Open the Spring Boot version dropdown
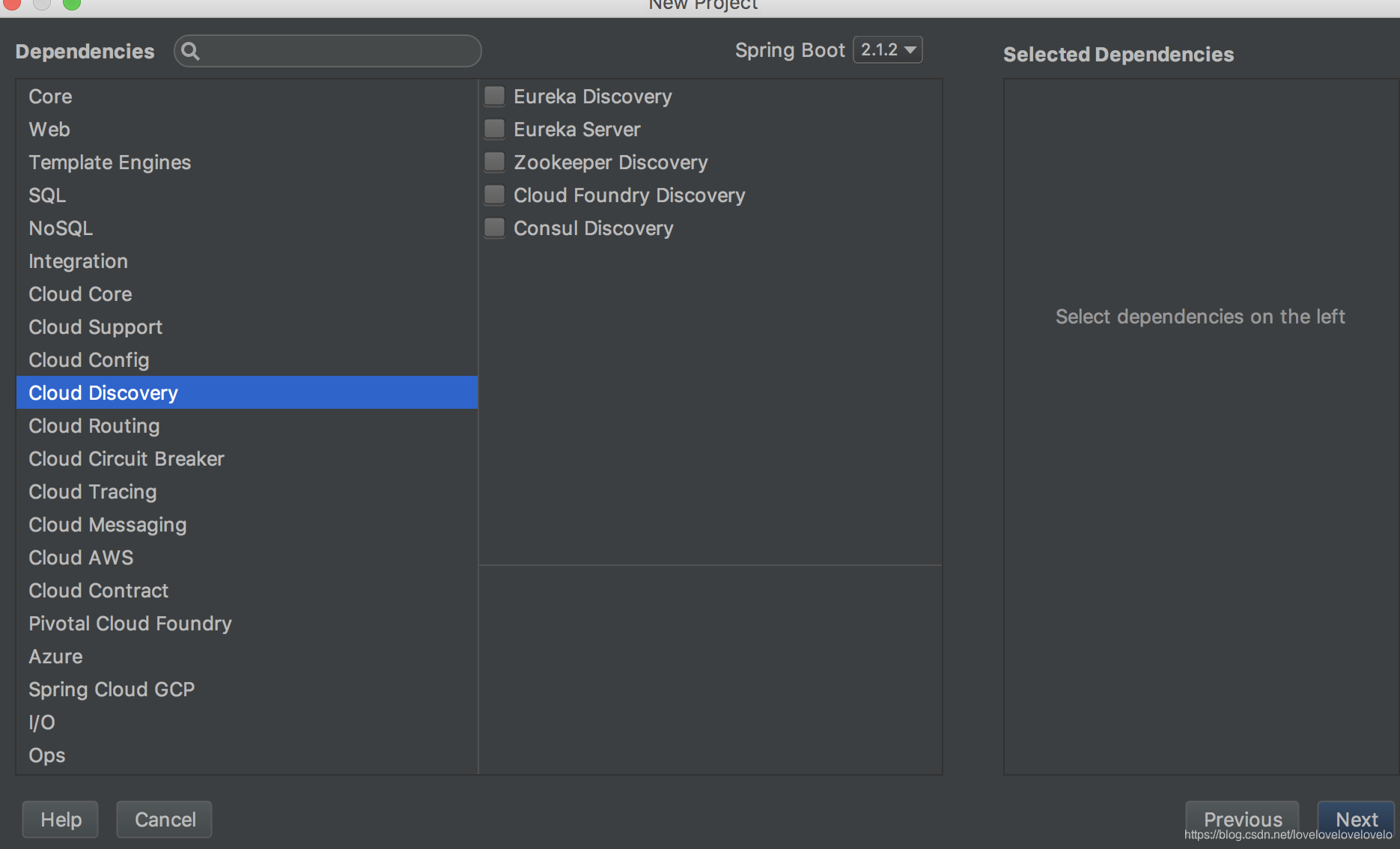Screen dimensions: 1400x849 [x=888, y=50]
